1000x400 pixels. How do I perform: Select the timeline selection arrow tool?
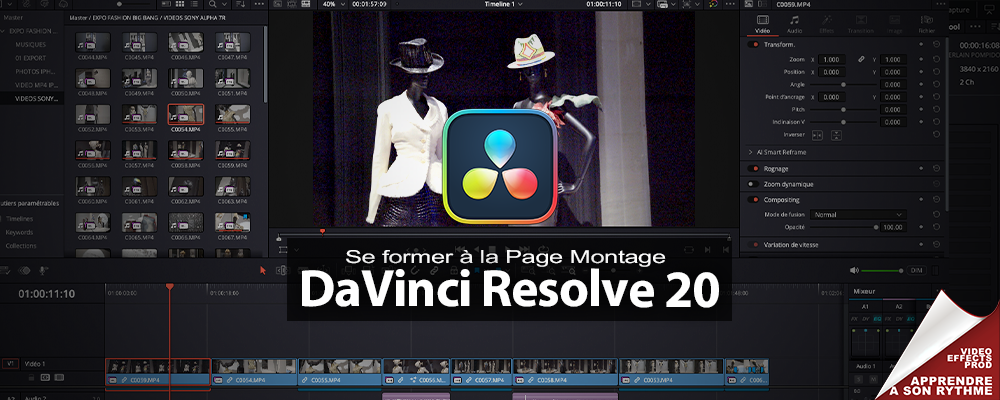pos(263,270)
